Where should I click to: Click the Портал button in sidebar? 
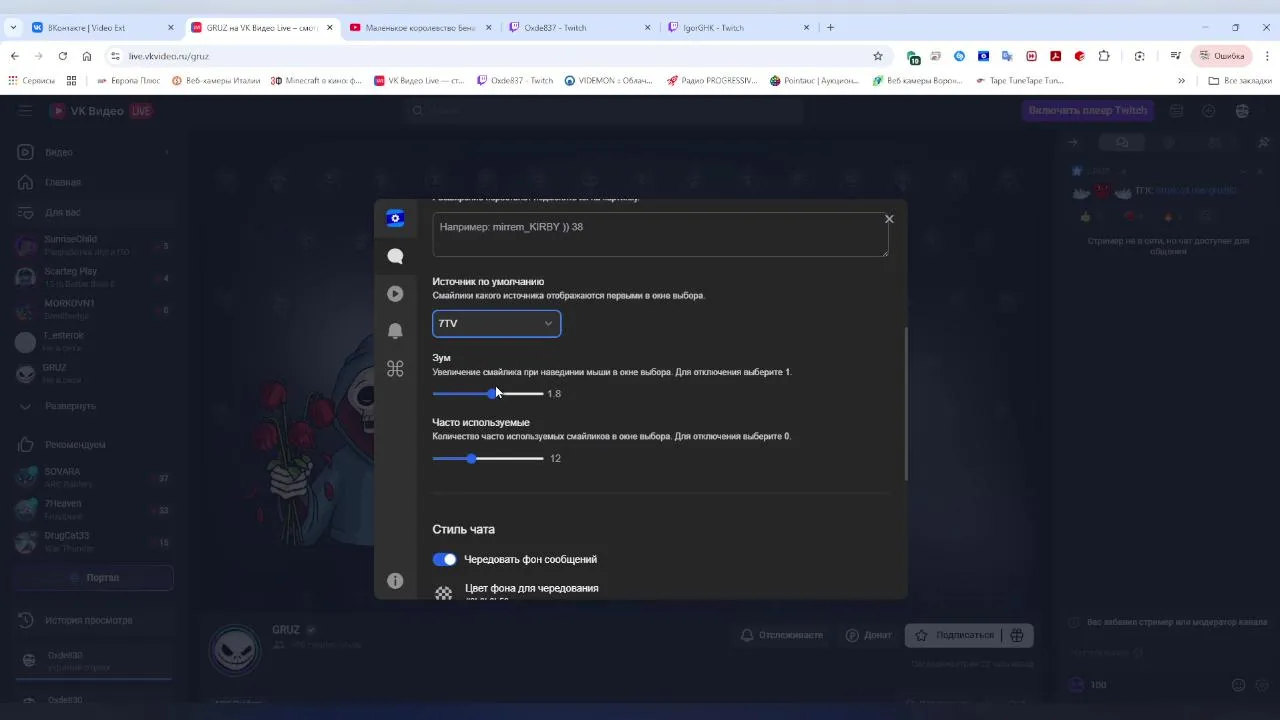[x=94, y=577]
